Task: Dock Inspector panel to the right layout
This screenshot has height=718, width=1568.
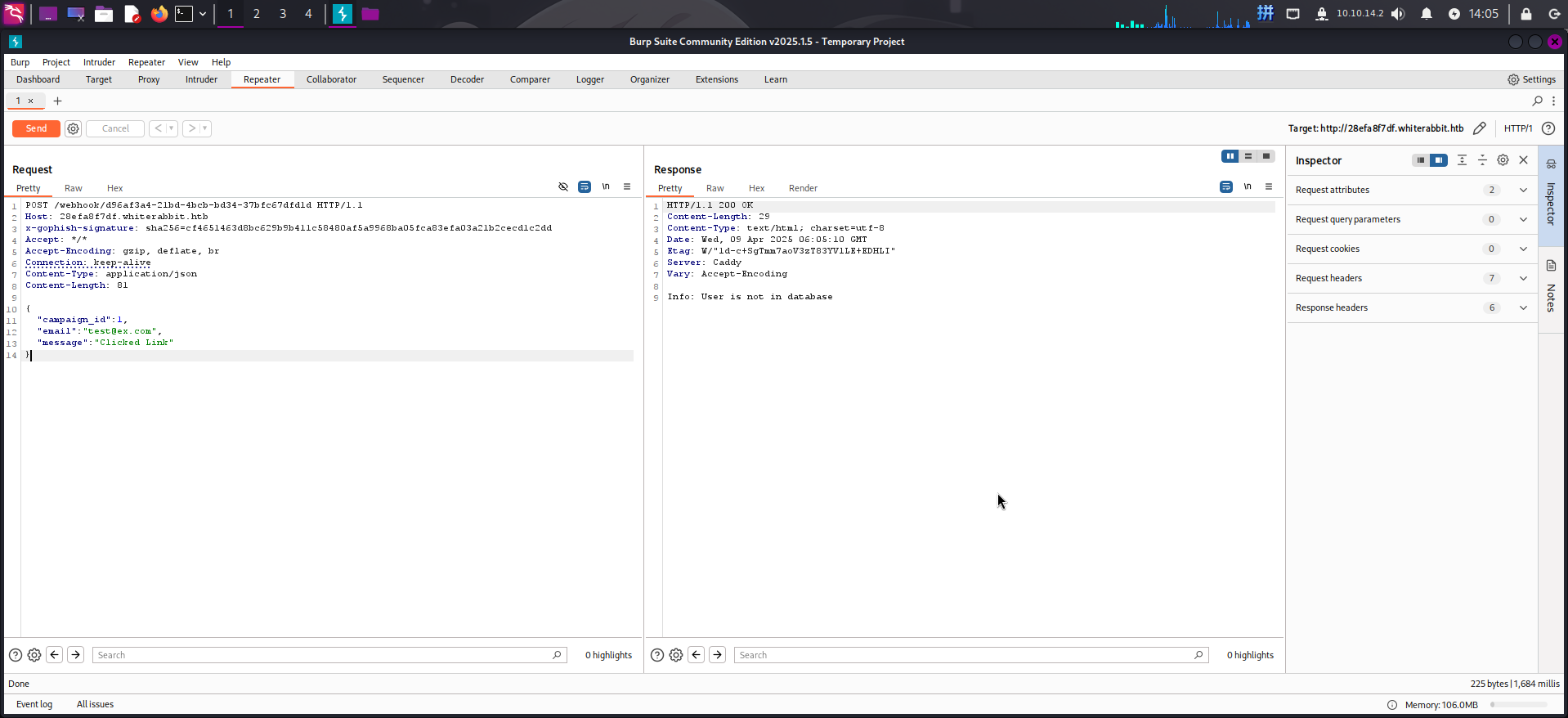Action: 1439,160
